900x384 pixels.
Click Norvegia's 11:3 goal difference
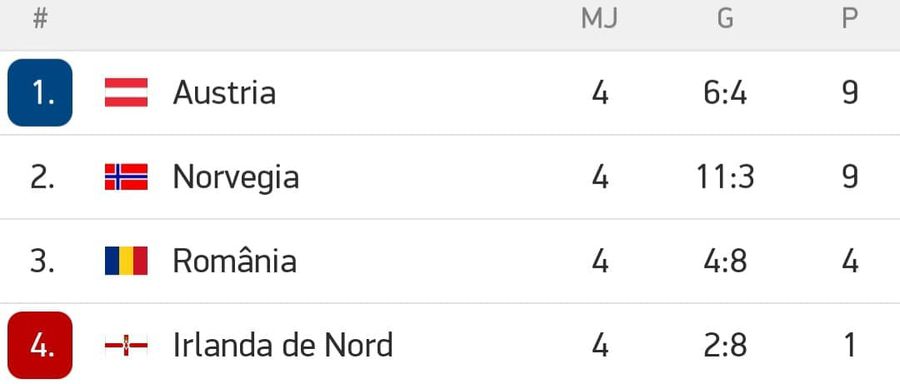coord(726,177)
